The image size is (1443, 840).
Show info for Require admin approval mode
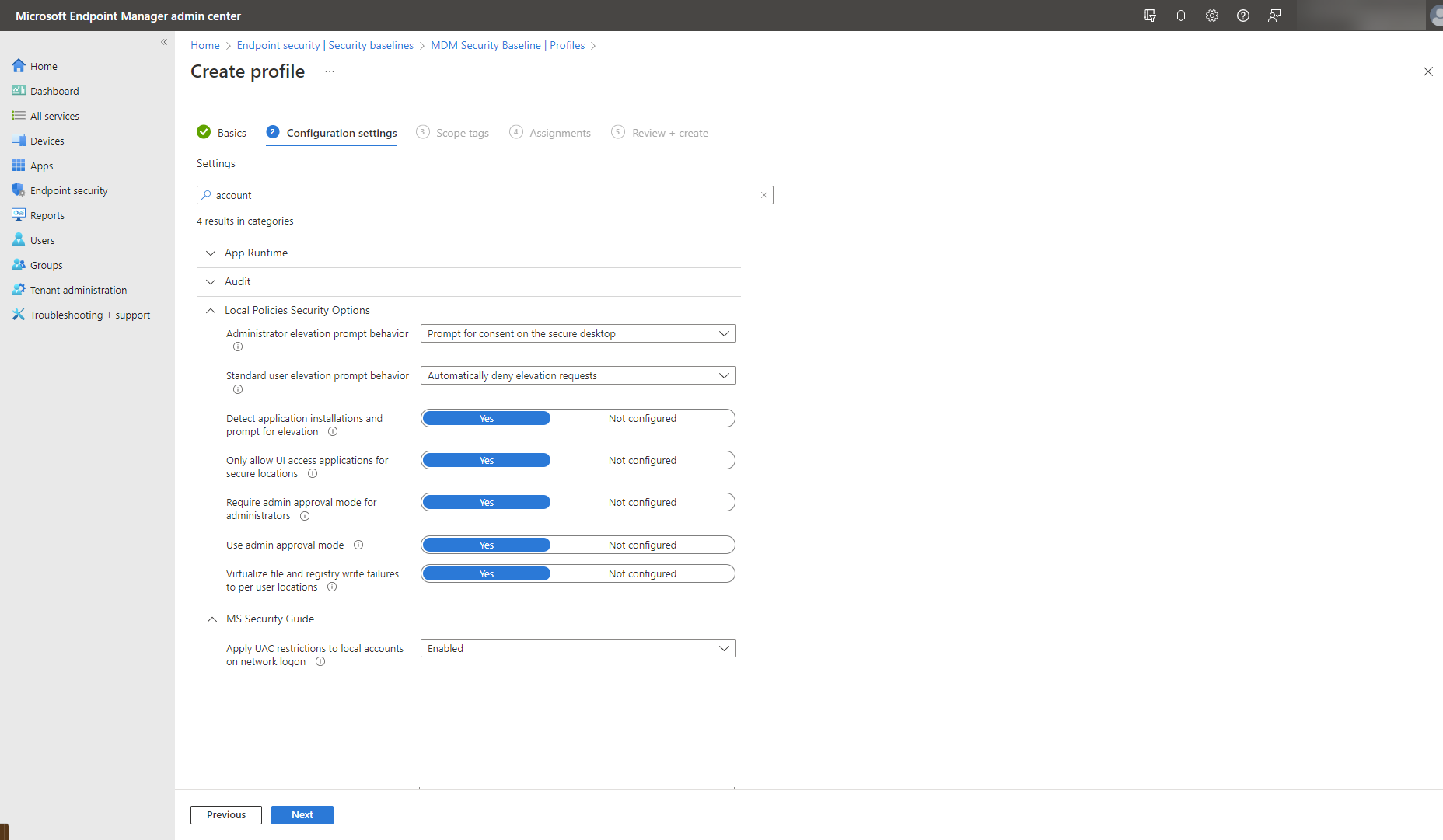click(305, 516)
